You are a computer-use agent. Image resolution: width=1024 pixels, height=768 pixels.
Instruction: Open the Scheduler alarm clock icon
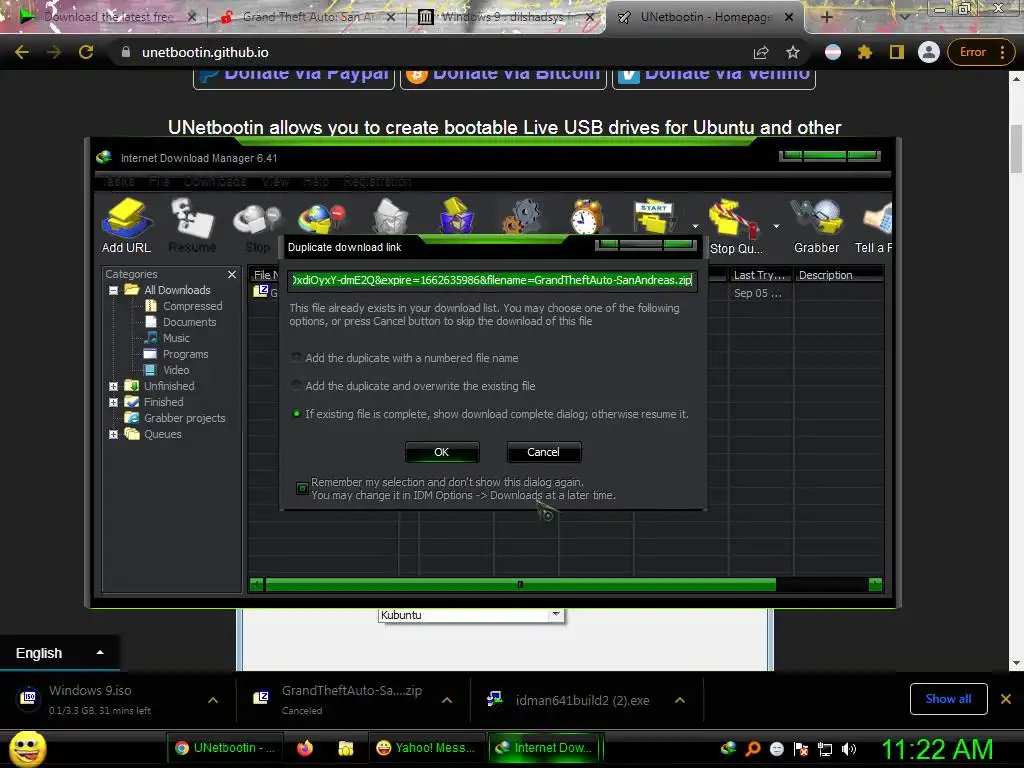pyautogui.click(x=586, y=217)
